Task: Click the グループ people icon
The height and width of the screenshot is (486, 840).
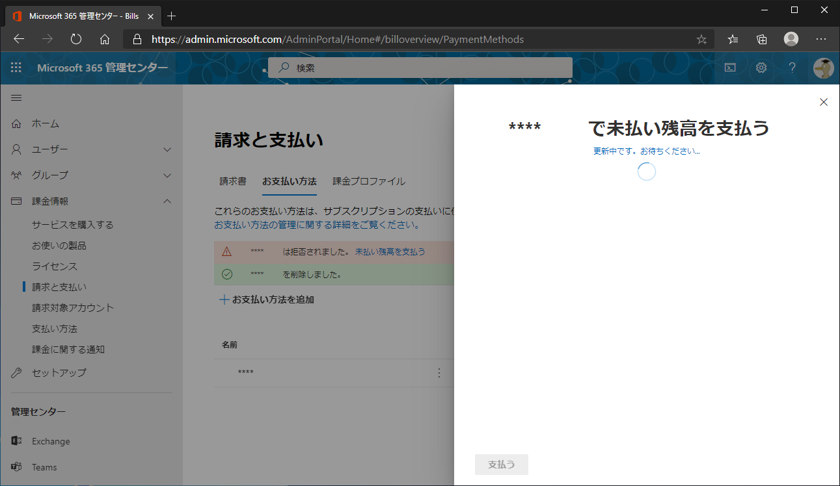Action: point(17,175)
